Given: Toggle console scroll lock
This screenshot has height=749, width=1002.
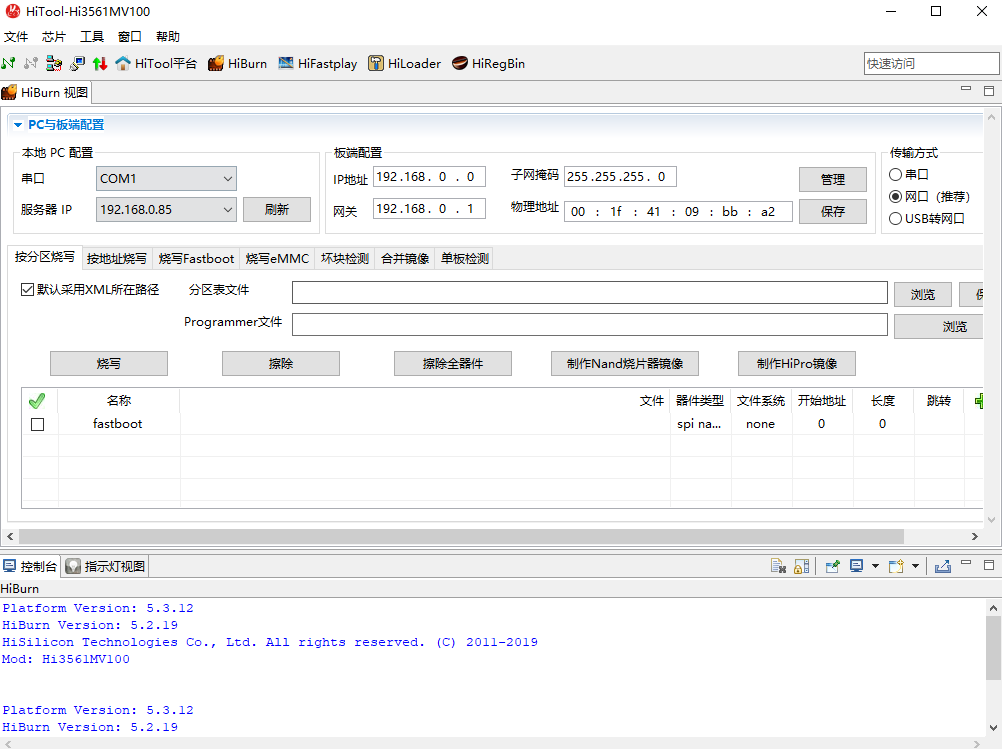Looking at the screenshot, I should (x=801, y=567).
